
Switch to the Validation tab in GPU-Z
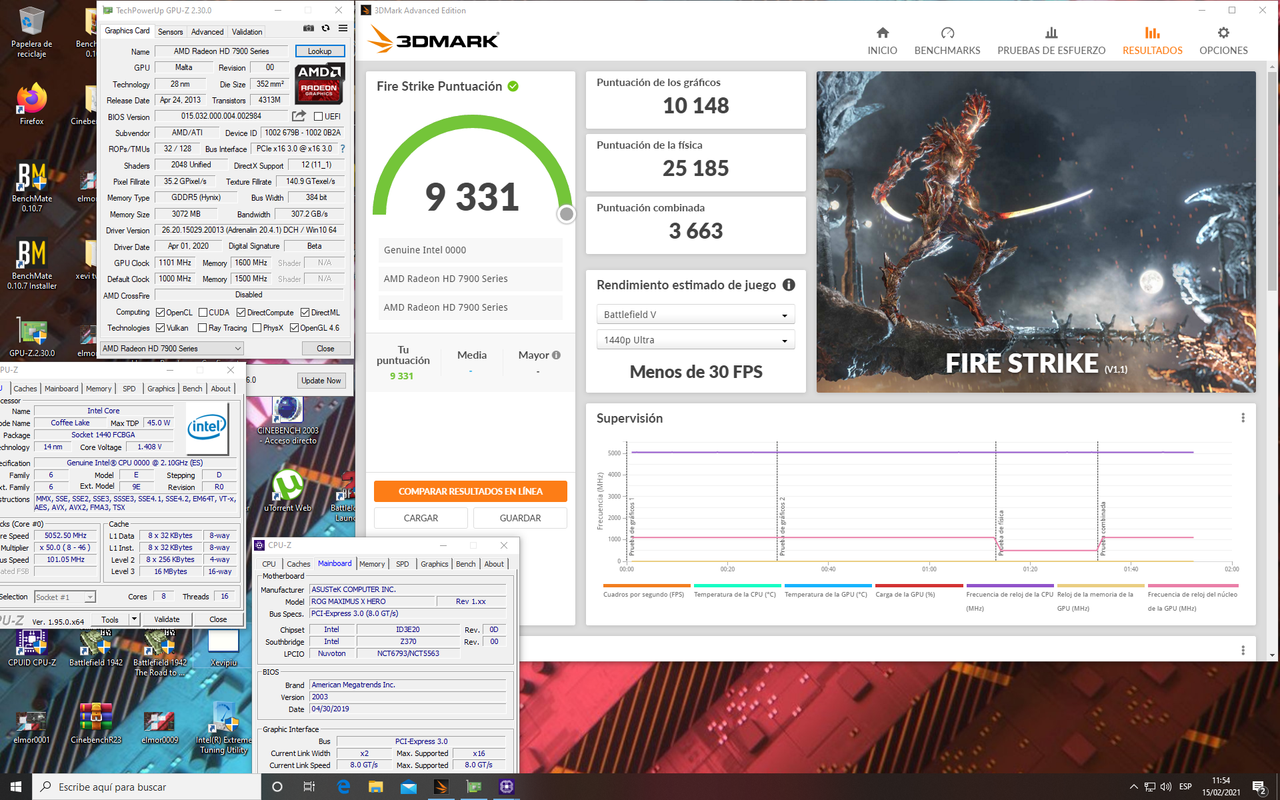click(x=247, y=32)
